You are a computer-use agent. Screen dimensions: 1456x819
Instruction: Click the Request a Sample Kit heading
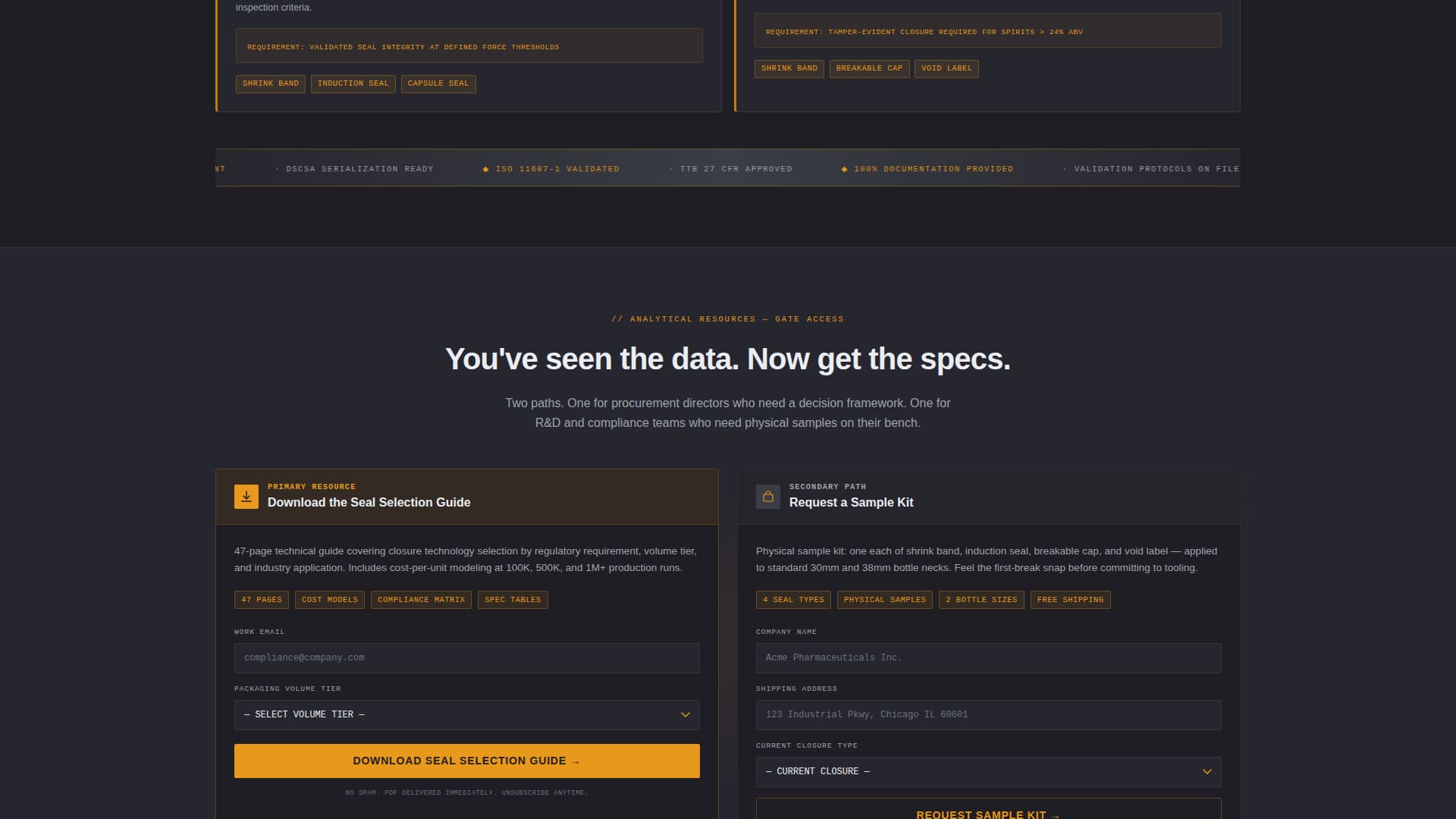[x=851, y=503]
